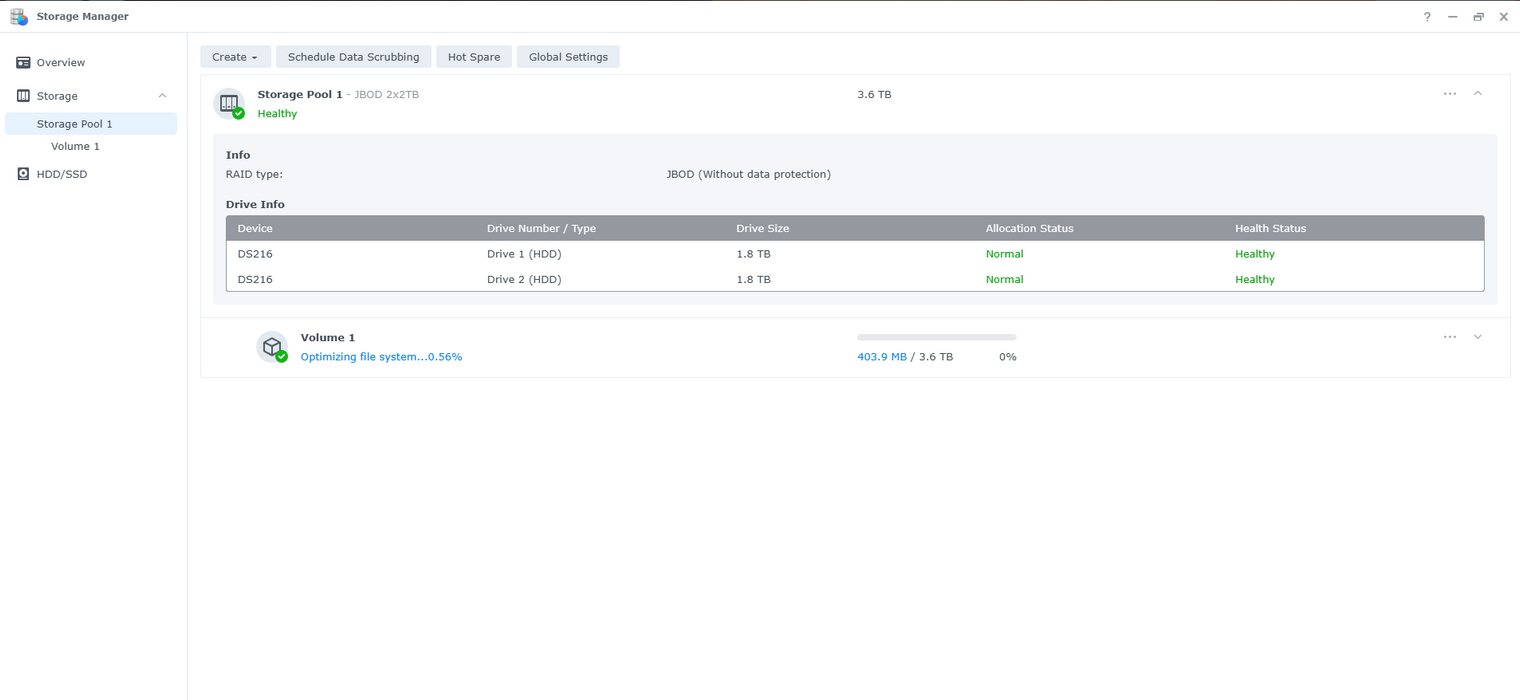Open Global Settings
This screenshot has width=1520, height=700.
(x=568, y=57)
